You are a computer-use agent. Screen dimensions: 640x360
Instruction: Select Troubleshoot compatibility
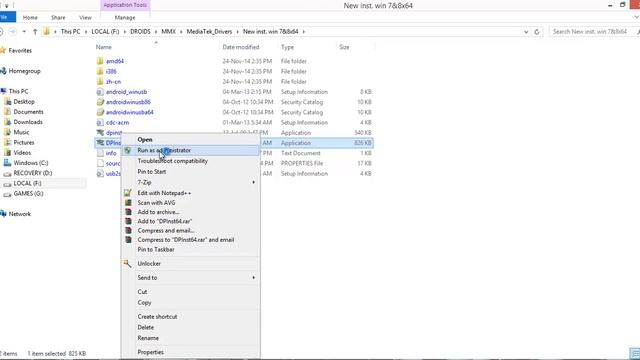click(172, 161)
